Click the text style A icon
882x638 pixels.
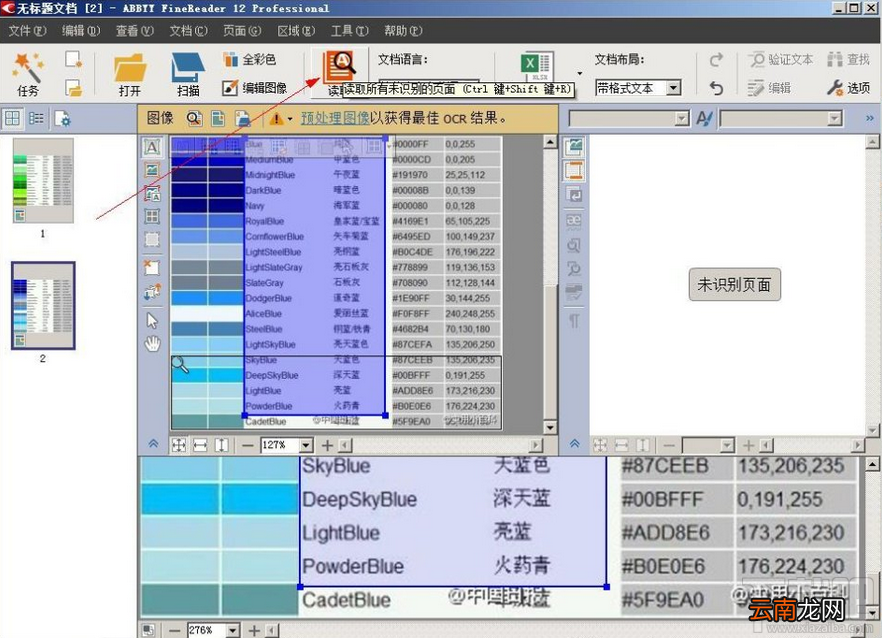704,118
